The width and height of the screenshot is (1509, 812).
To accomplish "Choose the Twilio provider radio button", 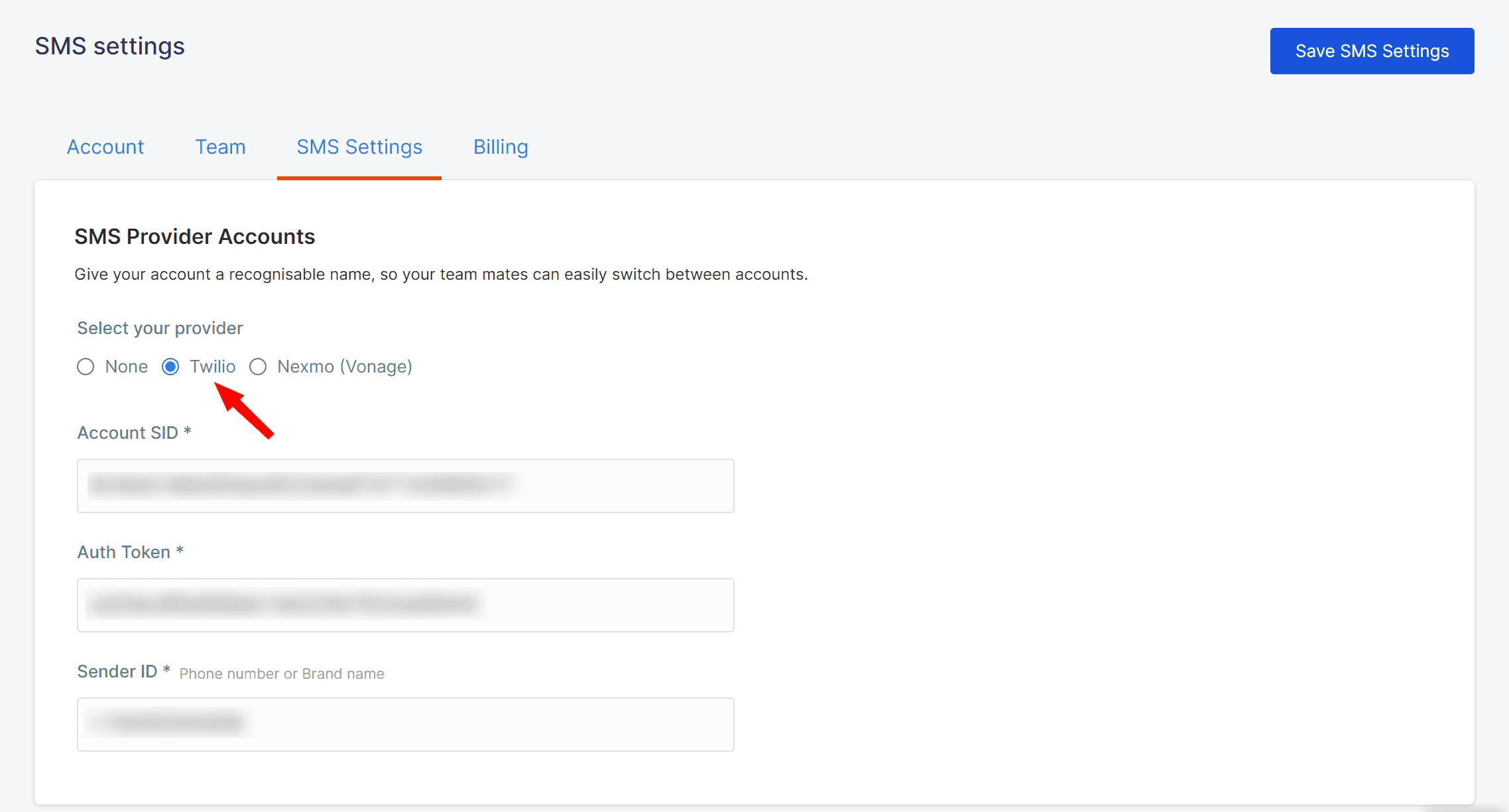I will pos(170,367).
